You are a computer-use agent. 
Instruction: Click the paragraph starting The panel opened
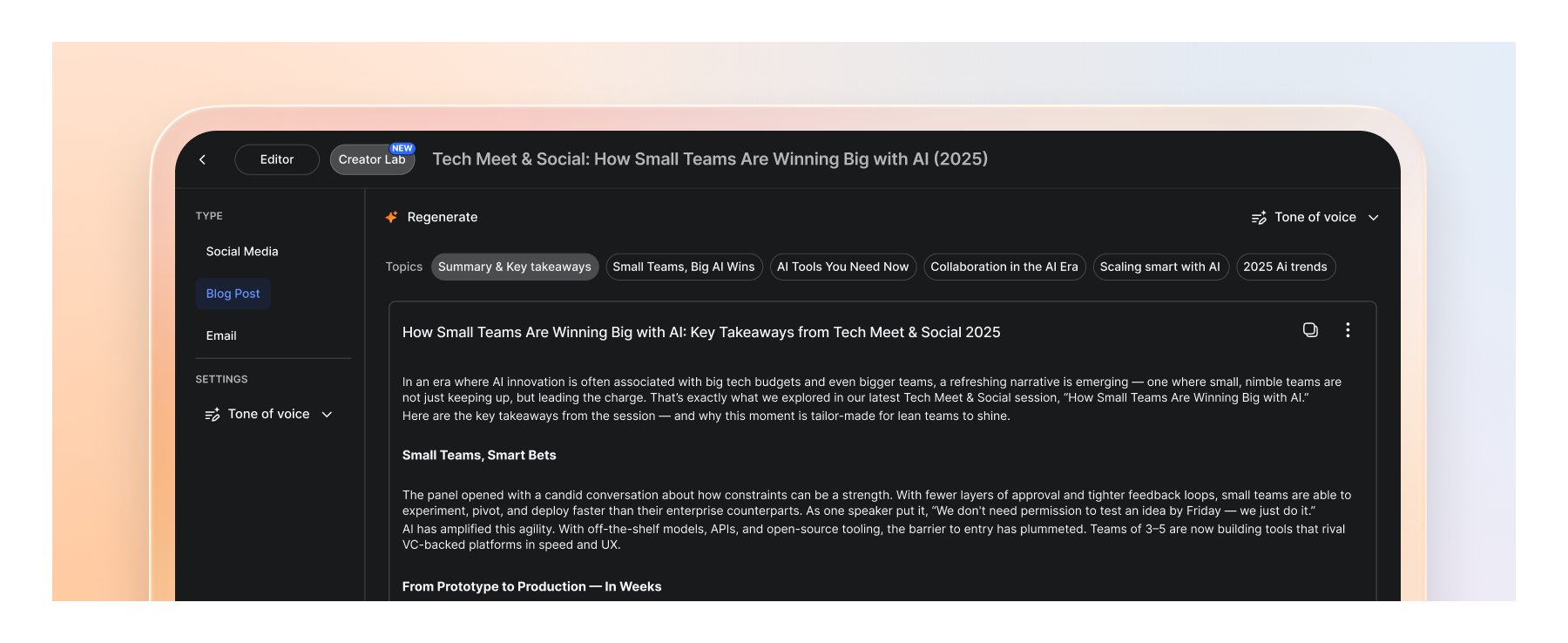(x=876, y=503)
